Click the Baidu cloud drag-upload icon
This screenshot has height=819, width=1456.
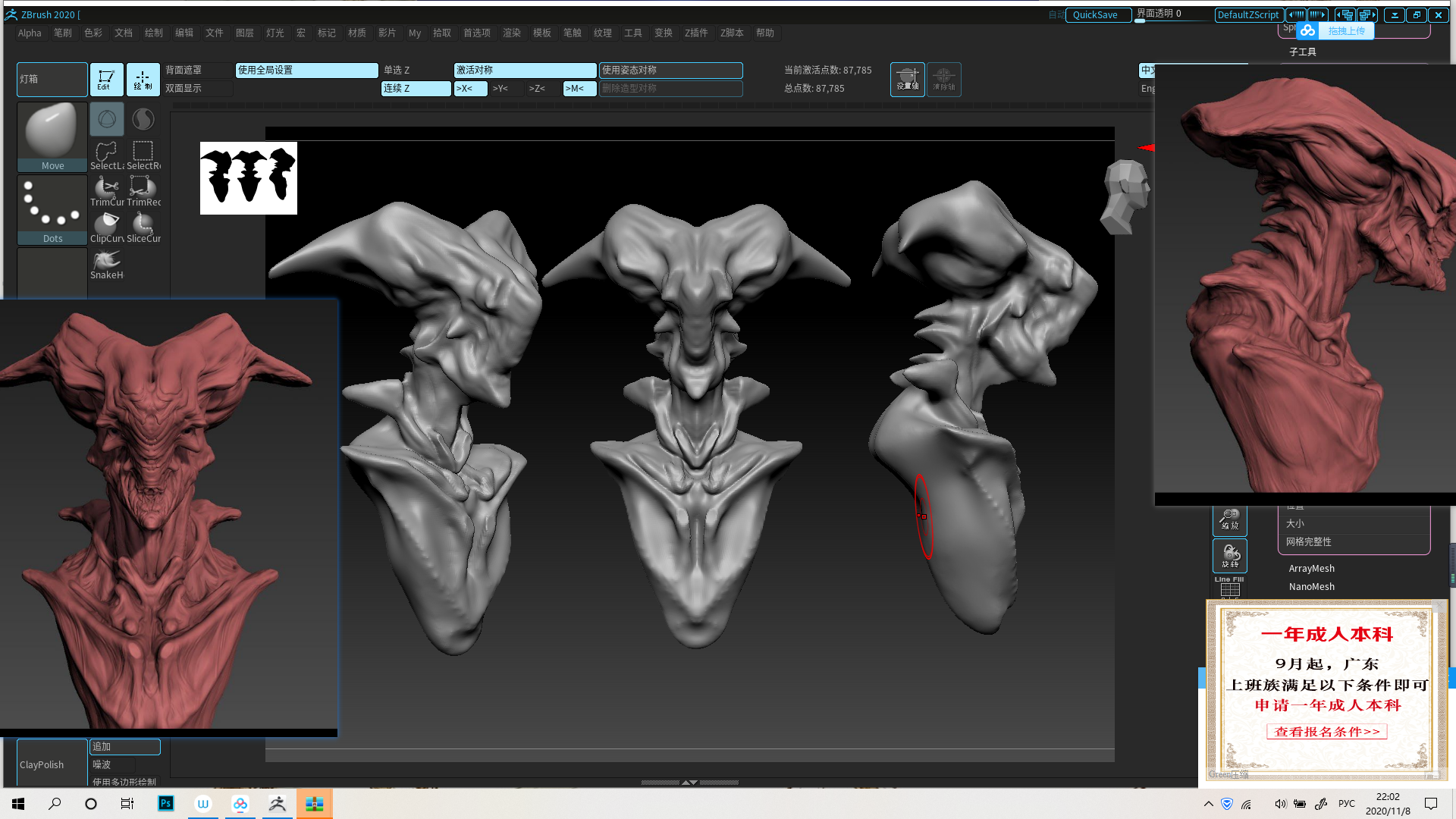1307,30
